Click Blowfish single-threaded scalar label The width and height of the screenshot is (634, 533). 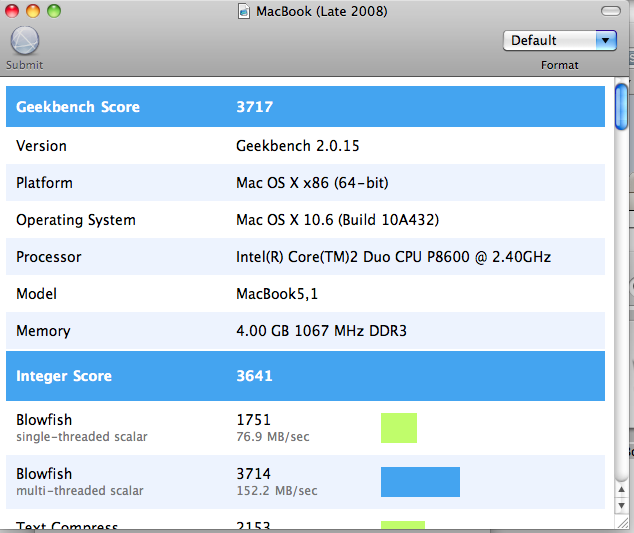82,428
